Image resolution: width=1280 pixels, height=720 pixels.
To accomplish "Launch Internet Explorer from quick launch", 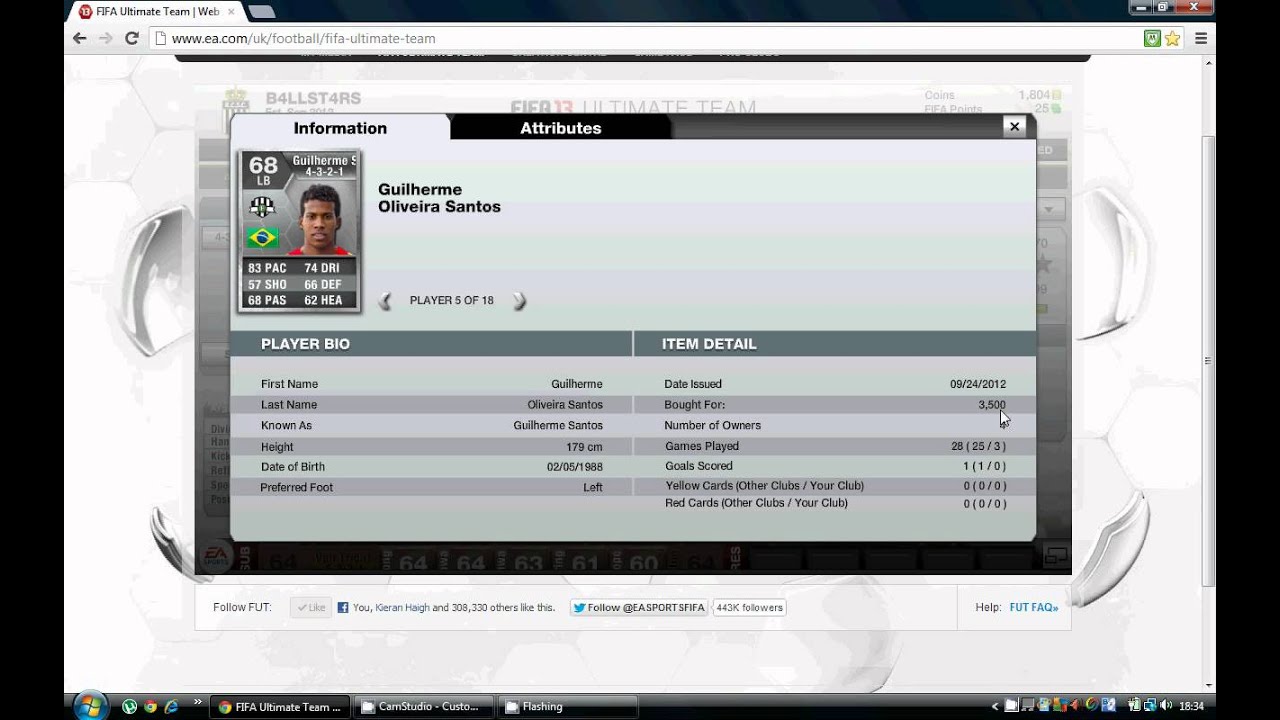I will (x=170, y=706).
